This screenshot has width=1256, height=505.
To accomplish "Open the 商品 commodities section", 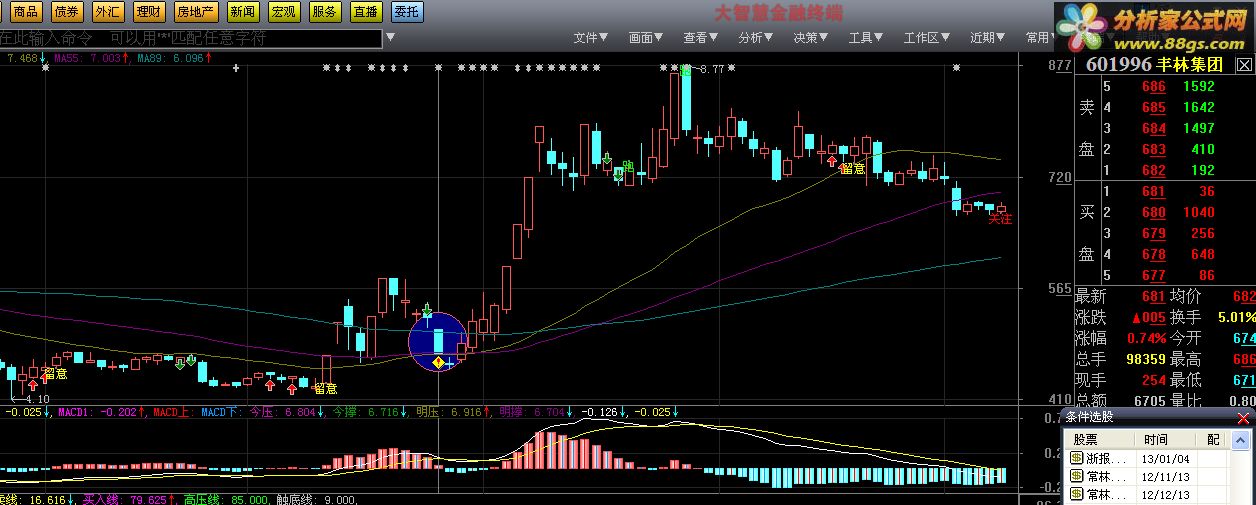I will pyautogui.click(x=26, y=12).
